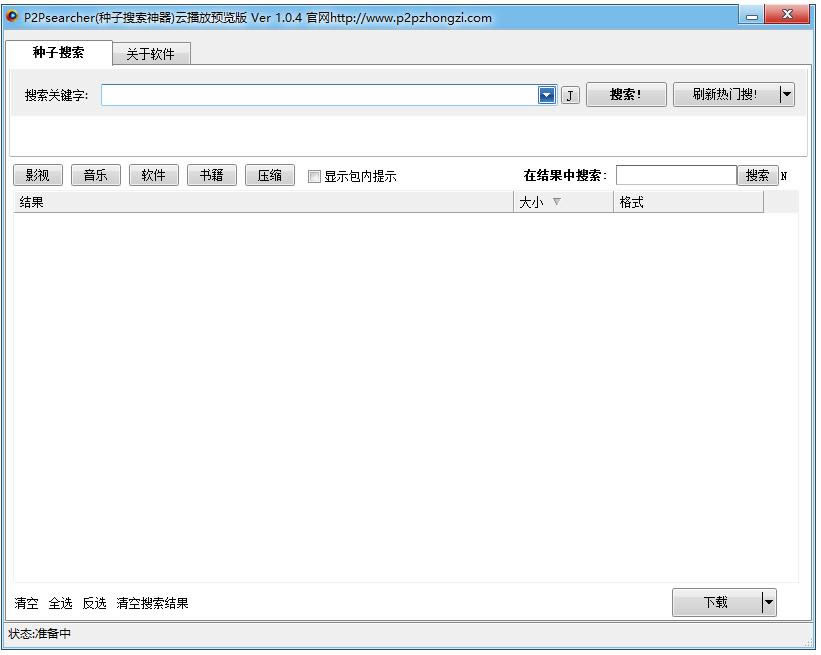Click the size column sort arrow
Viewport: 821px width, 655px height.
pyautogui.click(x=557, y=202)
